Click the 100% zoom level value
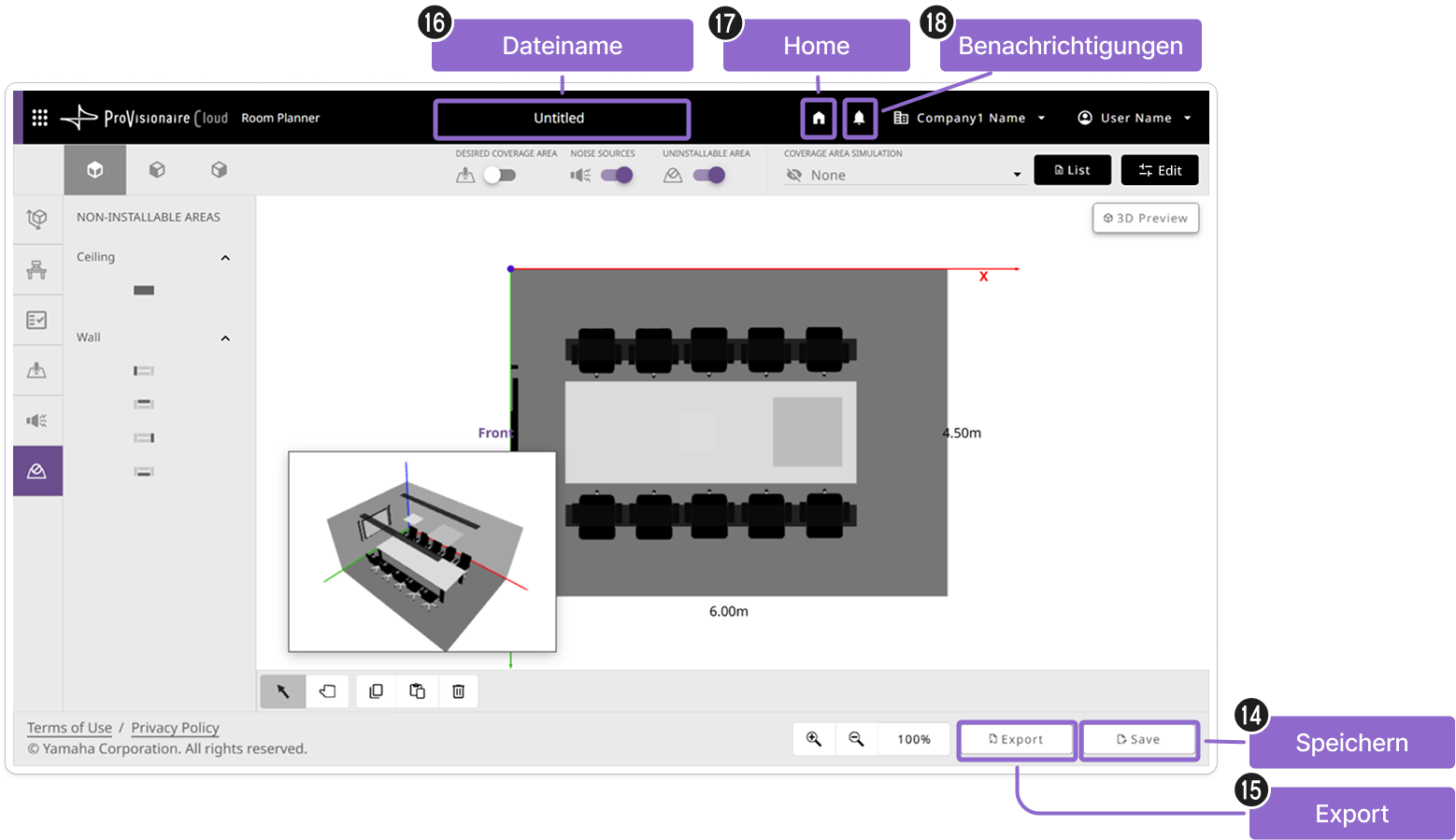This screenshot has width=1456, height=840. (914, 739)
